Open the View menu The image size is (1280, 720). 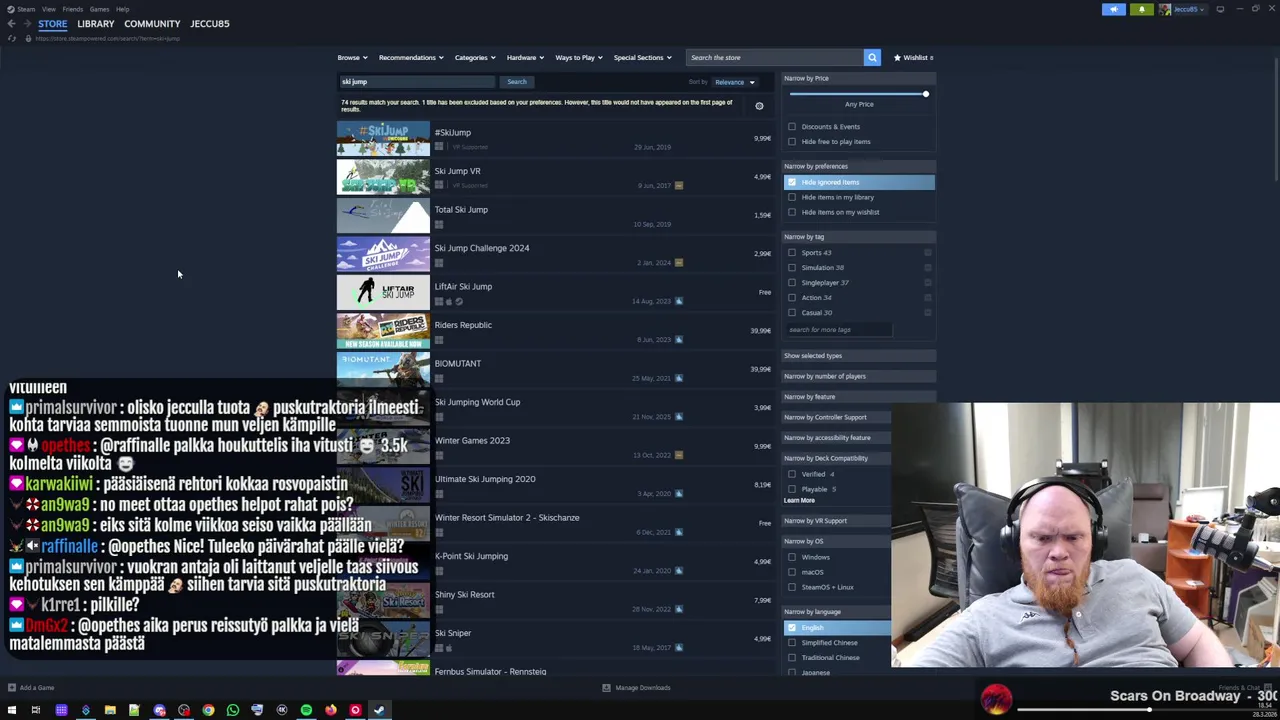[48, 9]
